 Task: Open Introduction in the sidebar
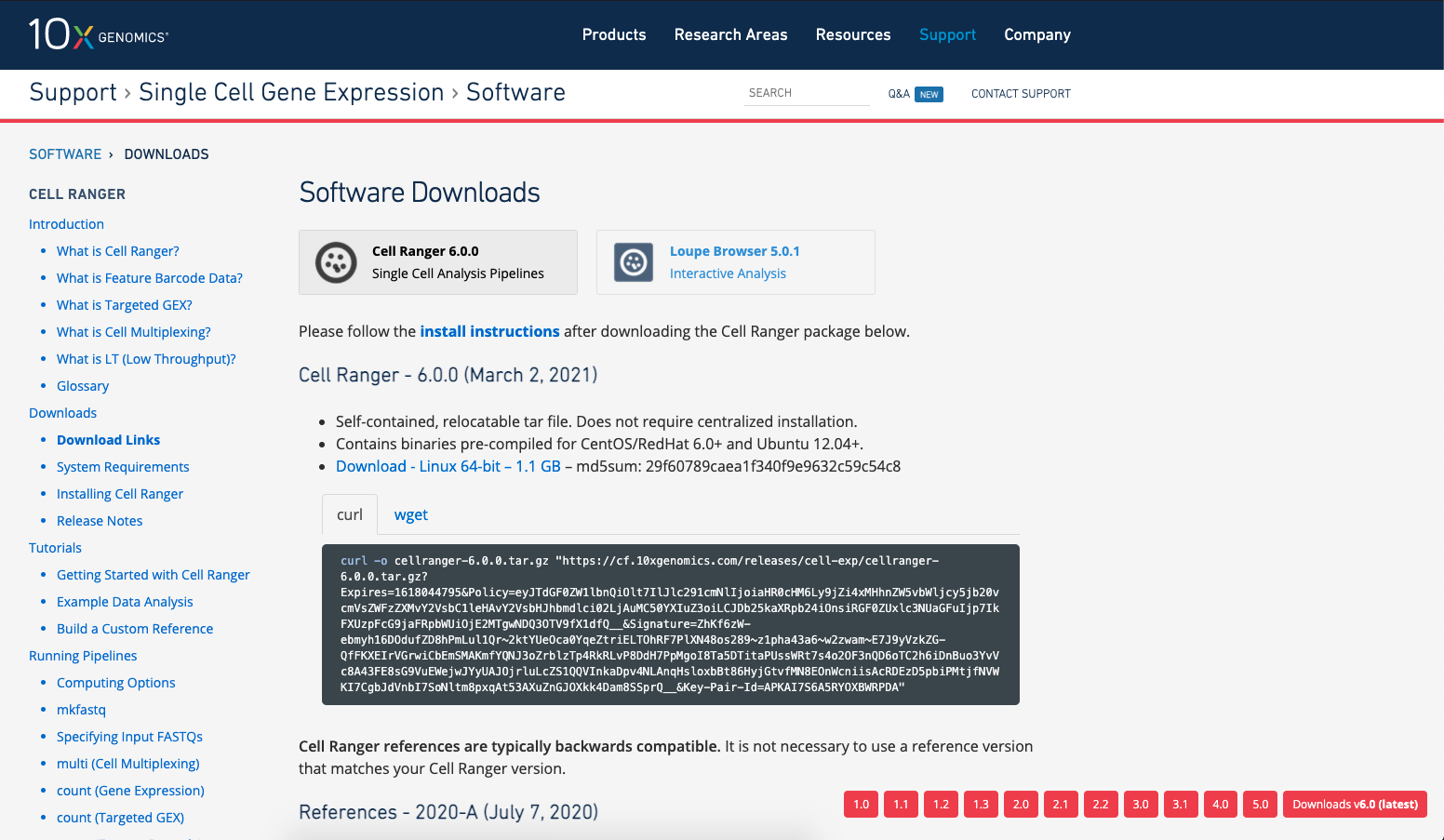(x=66, y=224)
